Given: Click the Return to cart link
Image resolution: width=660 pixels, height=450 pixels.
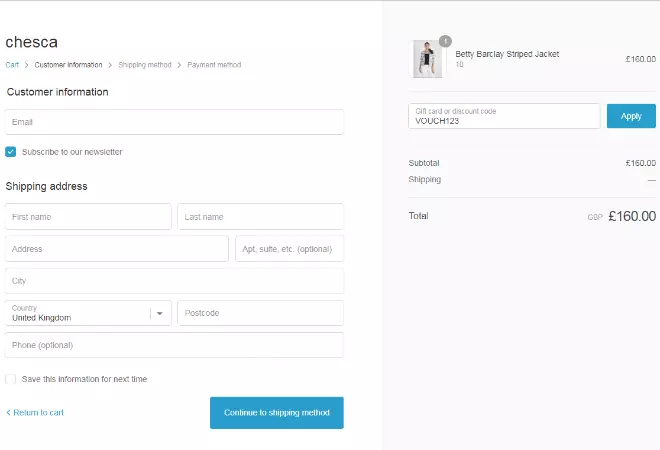Looking at the screenshot, I should (x=36, y=412).
